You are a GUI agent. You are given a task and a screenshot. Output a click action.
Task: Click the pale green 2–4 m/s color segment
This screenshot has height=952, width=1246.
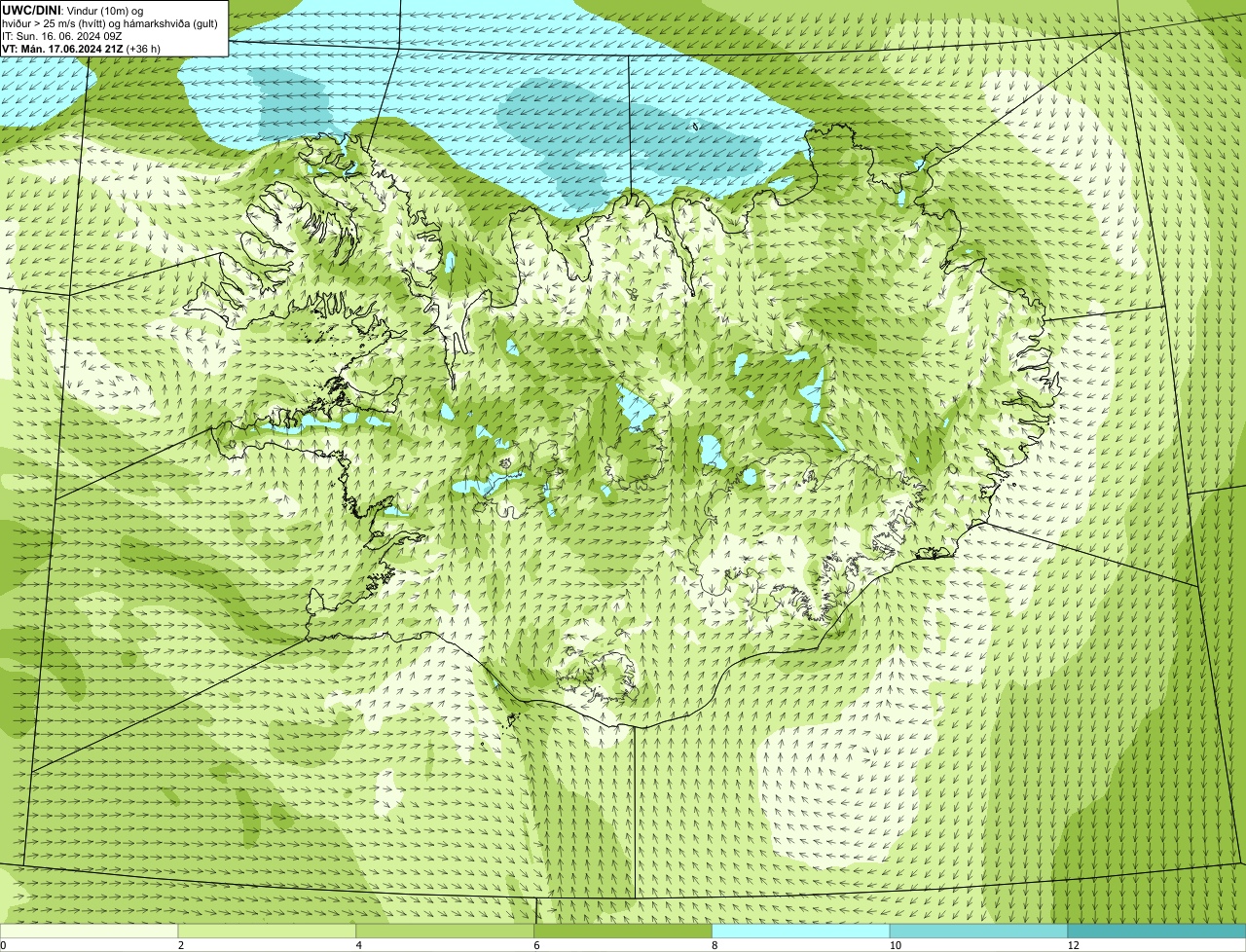coord(268,932)
